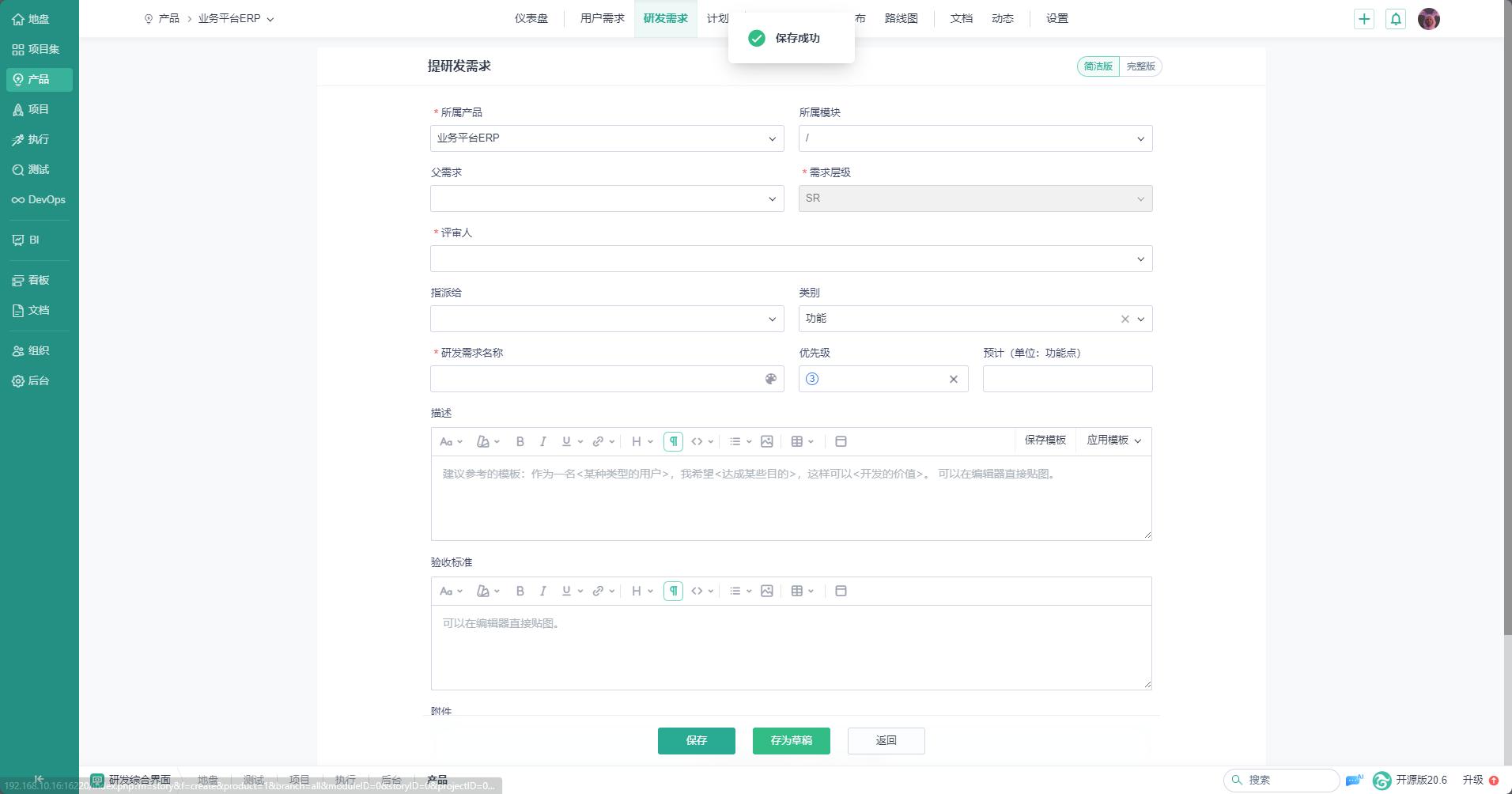1512x794 pixels.
Task: Open text color picker in 描述 editor
Action: [488, 441]
